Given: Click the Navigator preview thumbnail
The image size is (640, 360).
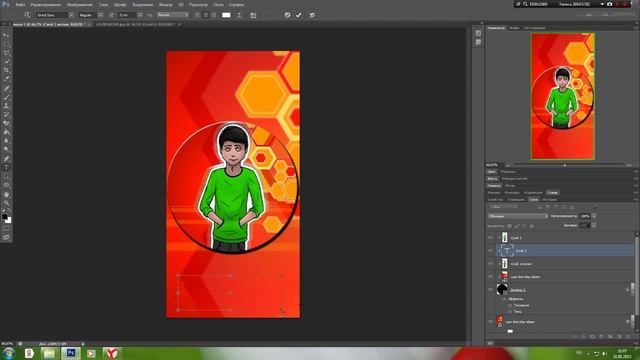Looking at the screenshot, I should [562, 96].
